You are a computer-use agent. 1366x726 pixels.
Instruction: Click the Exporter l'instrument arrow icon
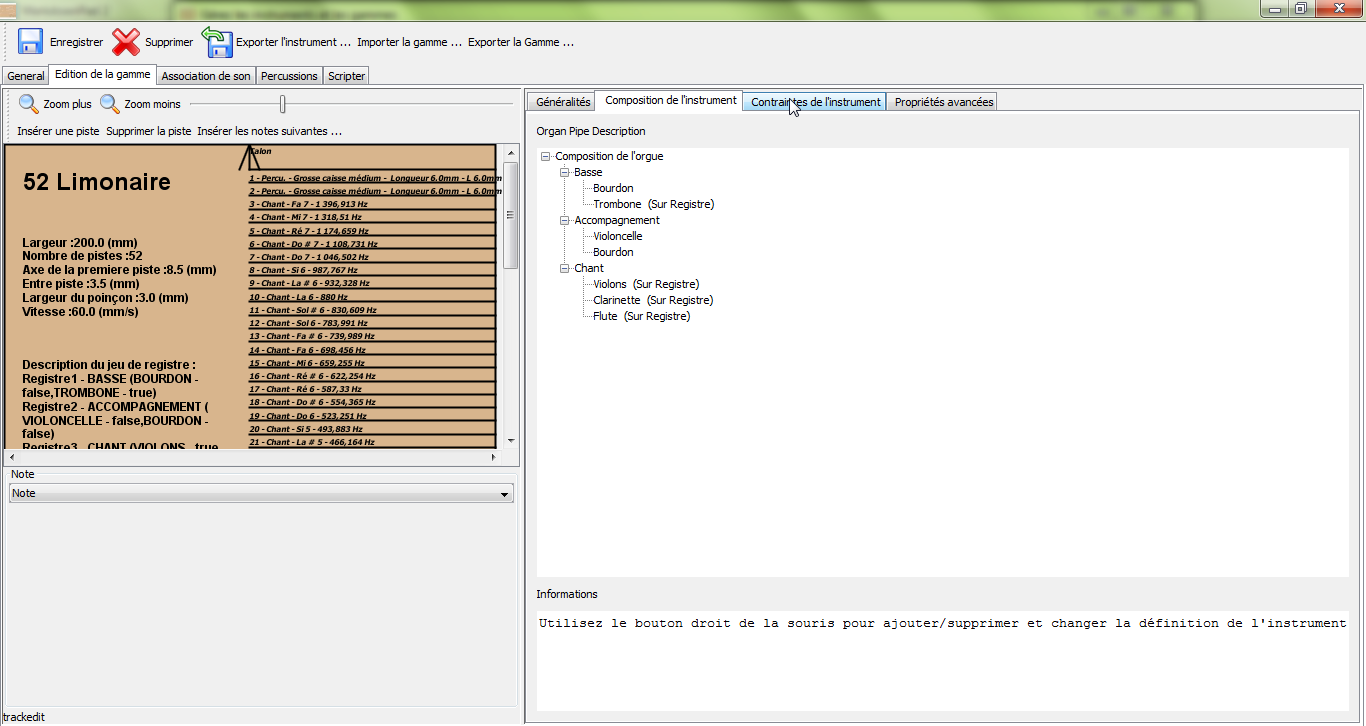click(217, 42)
